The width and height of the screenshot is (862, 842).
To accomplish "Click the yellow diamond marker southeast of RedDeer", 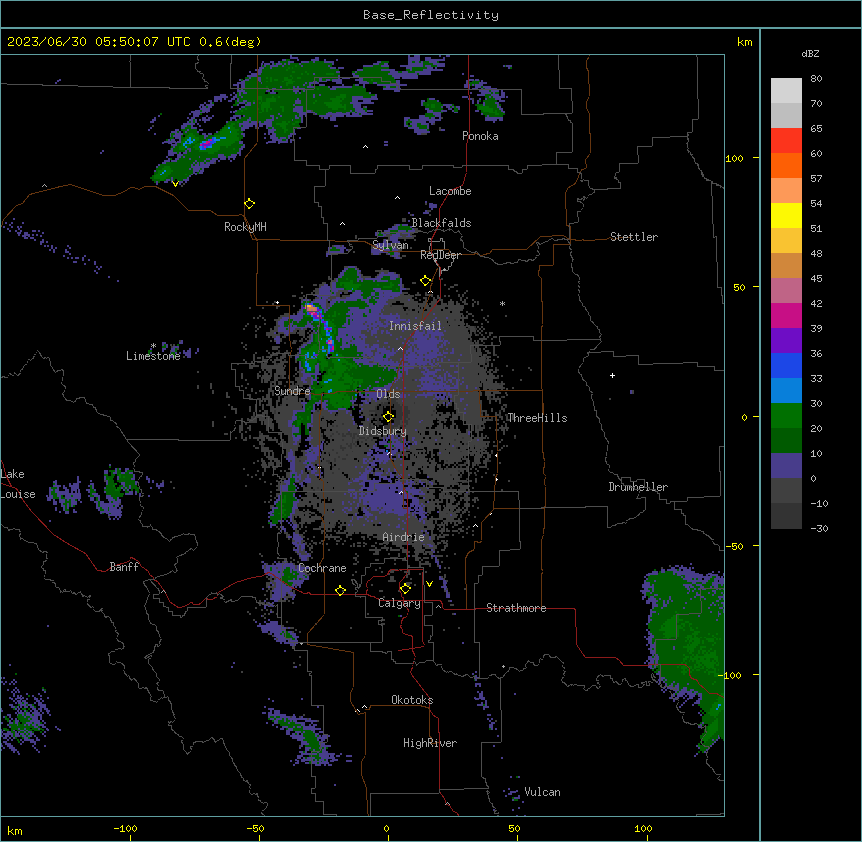I will [426, 281].
